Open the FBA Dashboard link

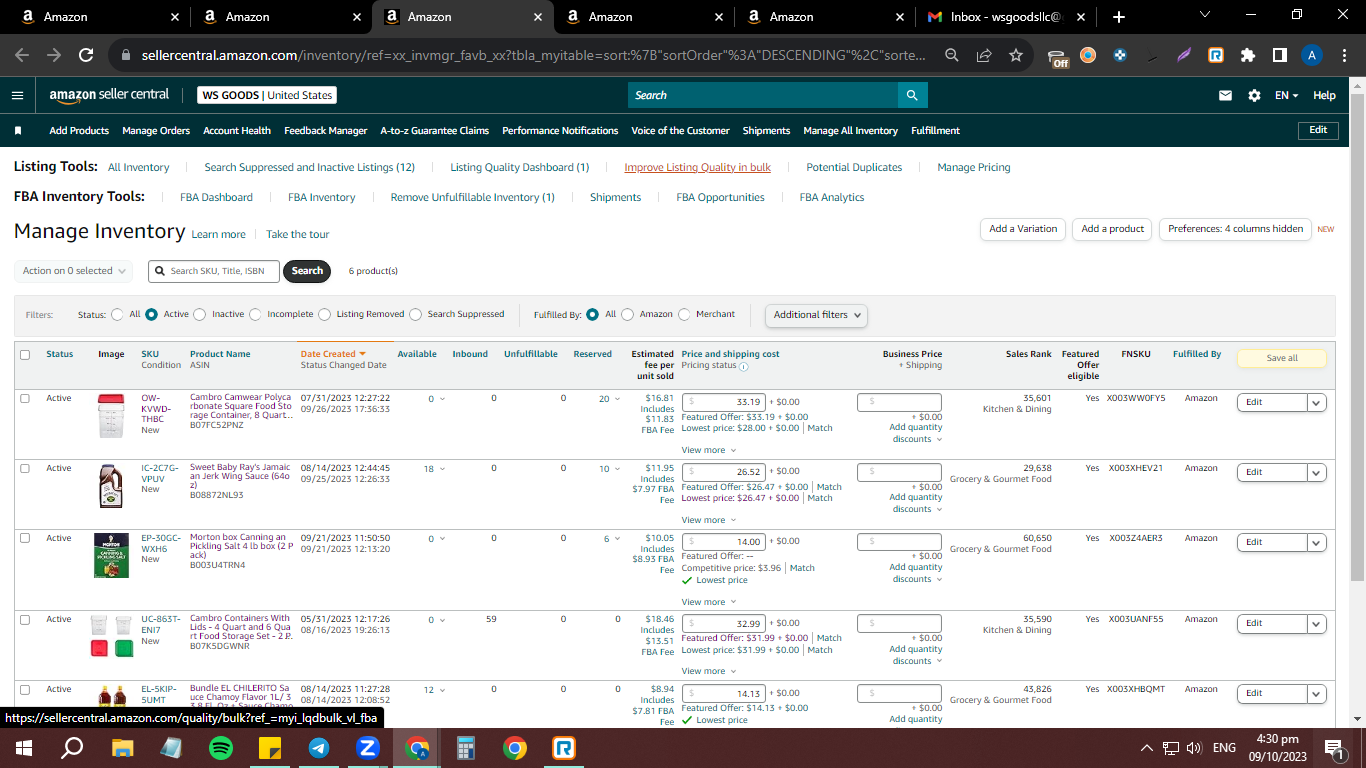[x=216, y=198]
